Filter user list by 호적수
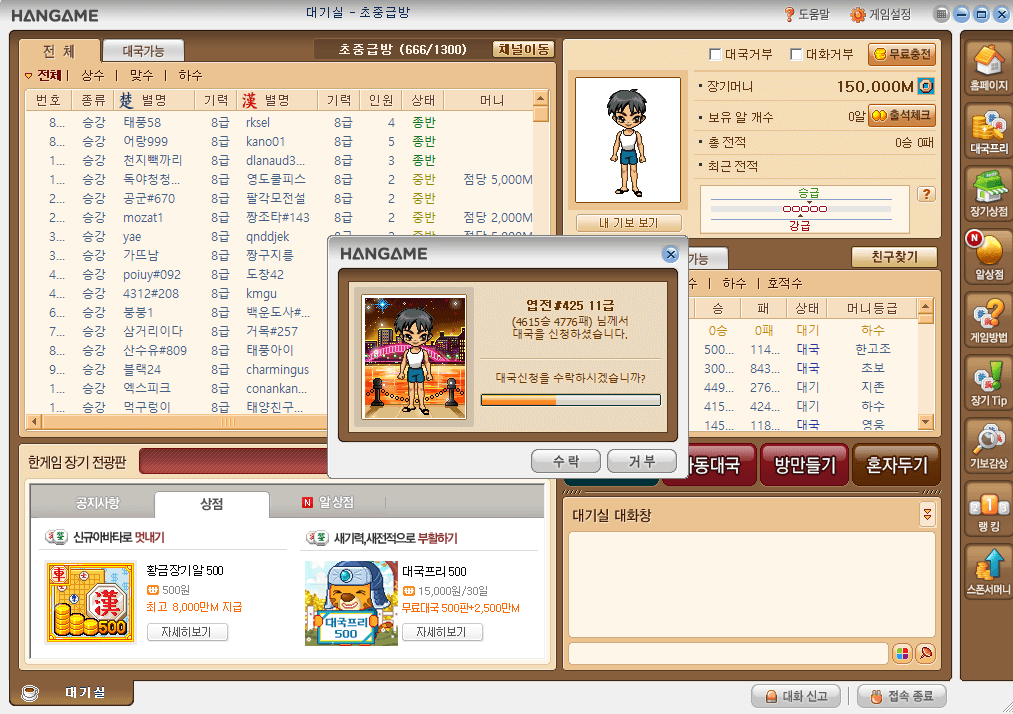This screenshot has height=714, width=1013. point(784,283)
